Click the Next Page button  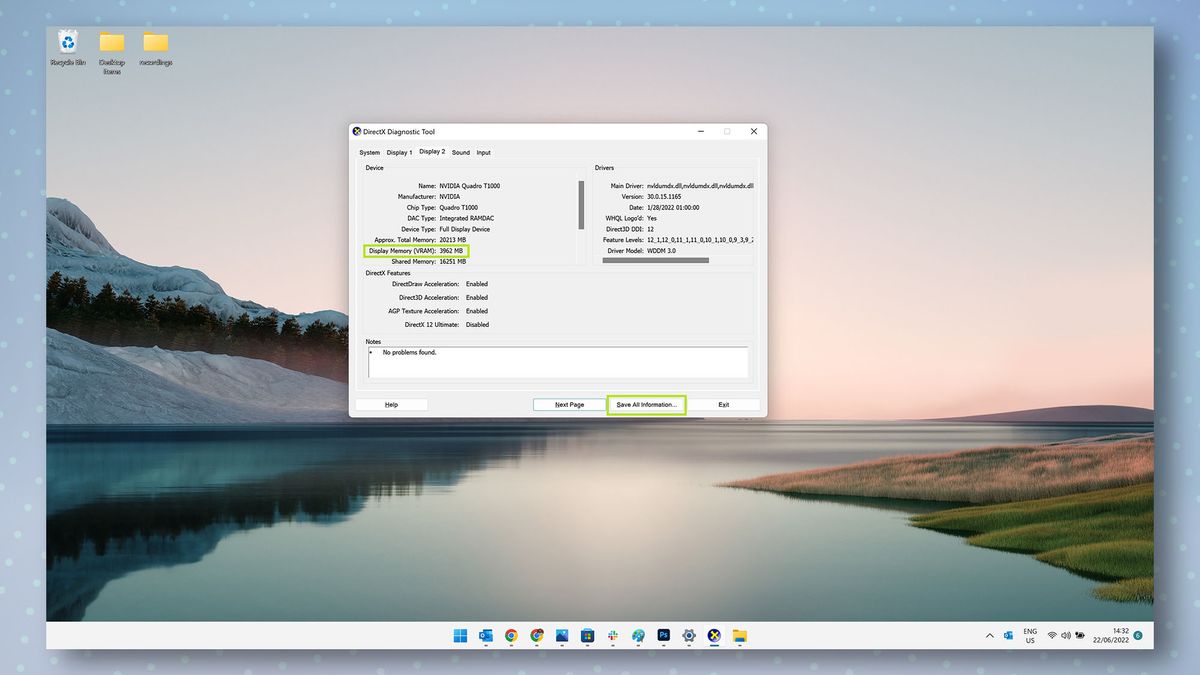(x=568, y=404)
